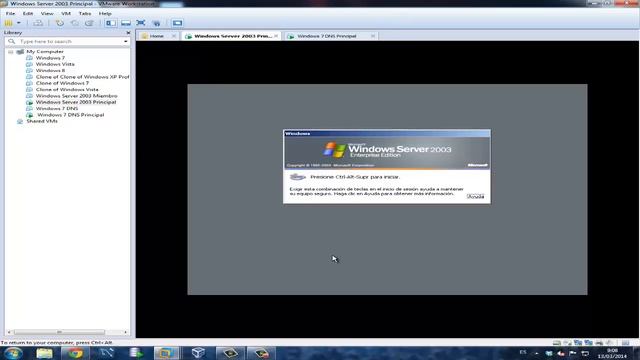
Task: Open the power options dropdown arrow
Action: click(18, 23)
